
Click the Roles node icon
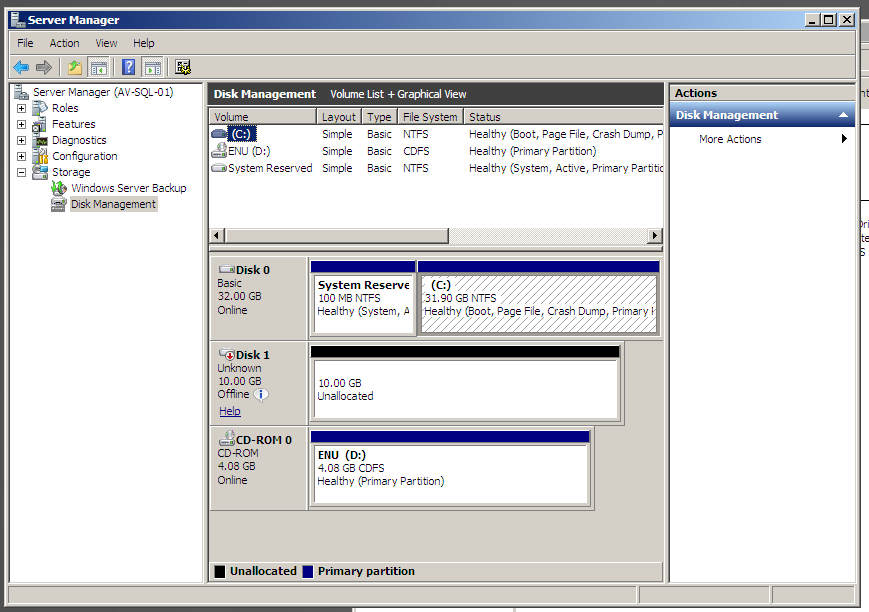point(40,108)
